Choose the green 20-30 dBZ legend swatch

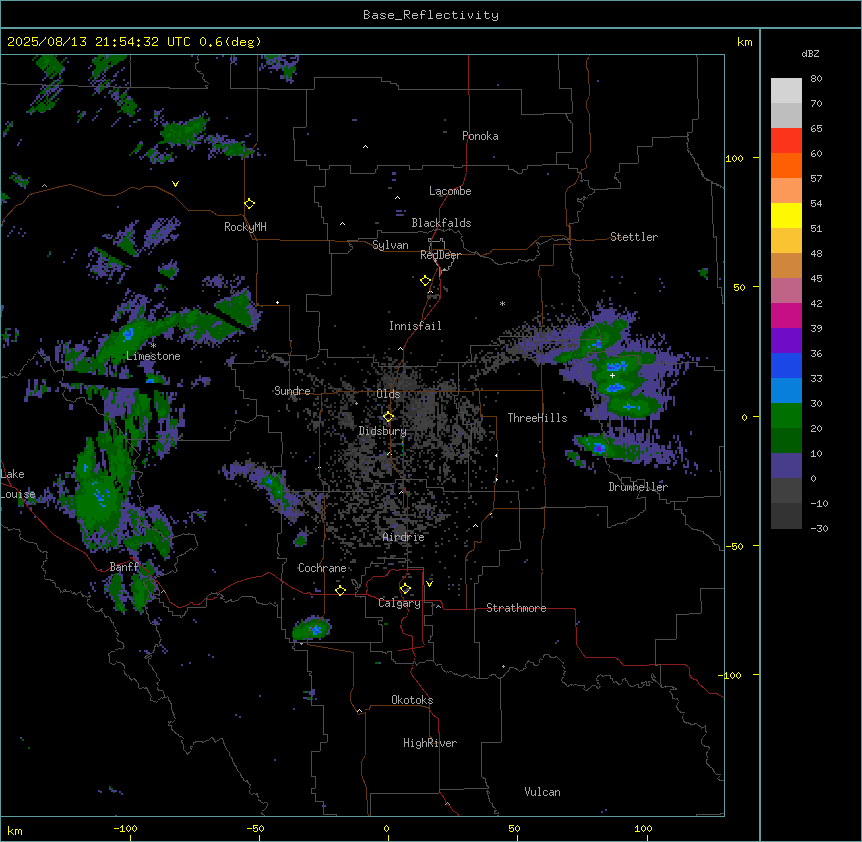pyautogui.click(x=786, y=416)
